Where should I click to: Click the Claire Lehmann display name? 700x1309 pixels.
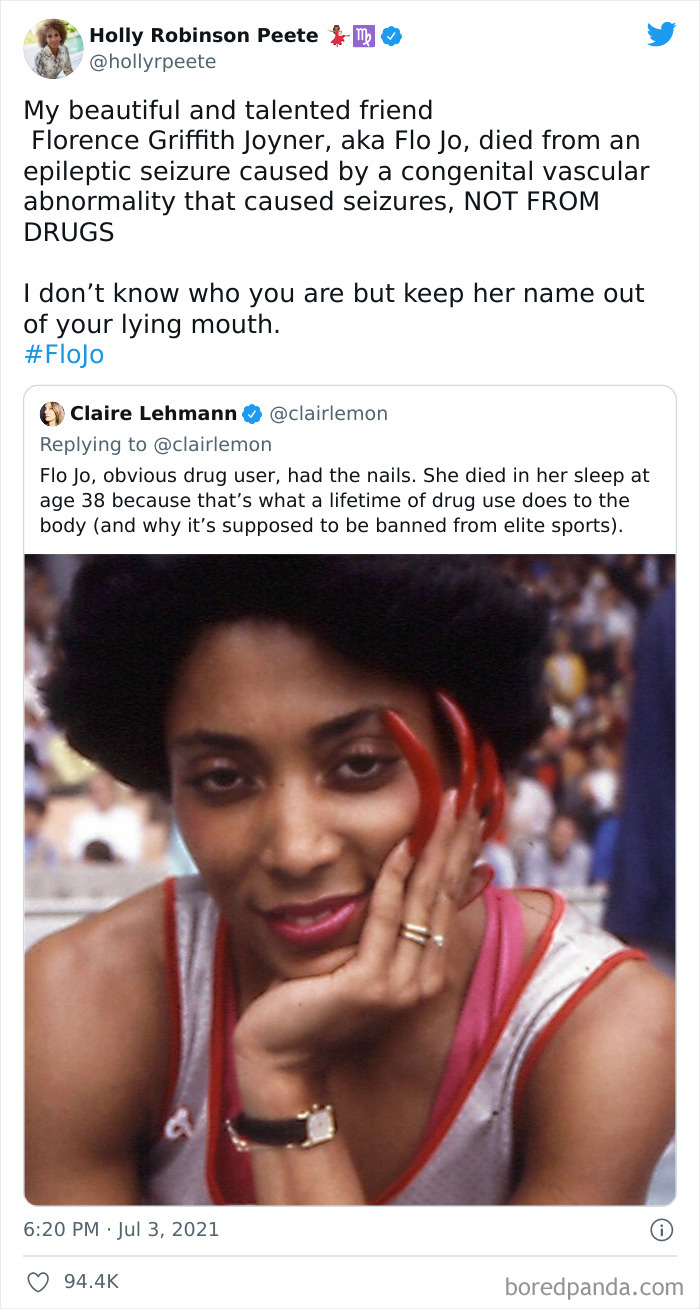point(153,414)
